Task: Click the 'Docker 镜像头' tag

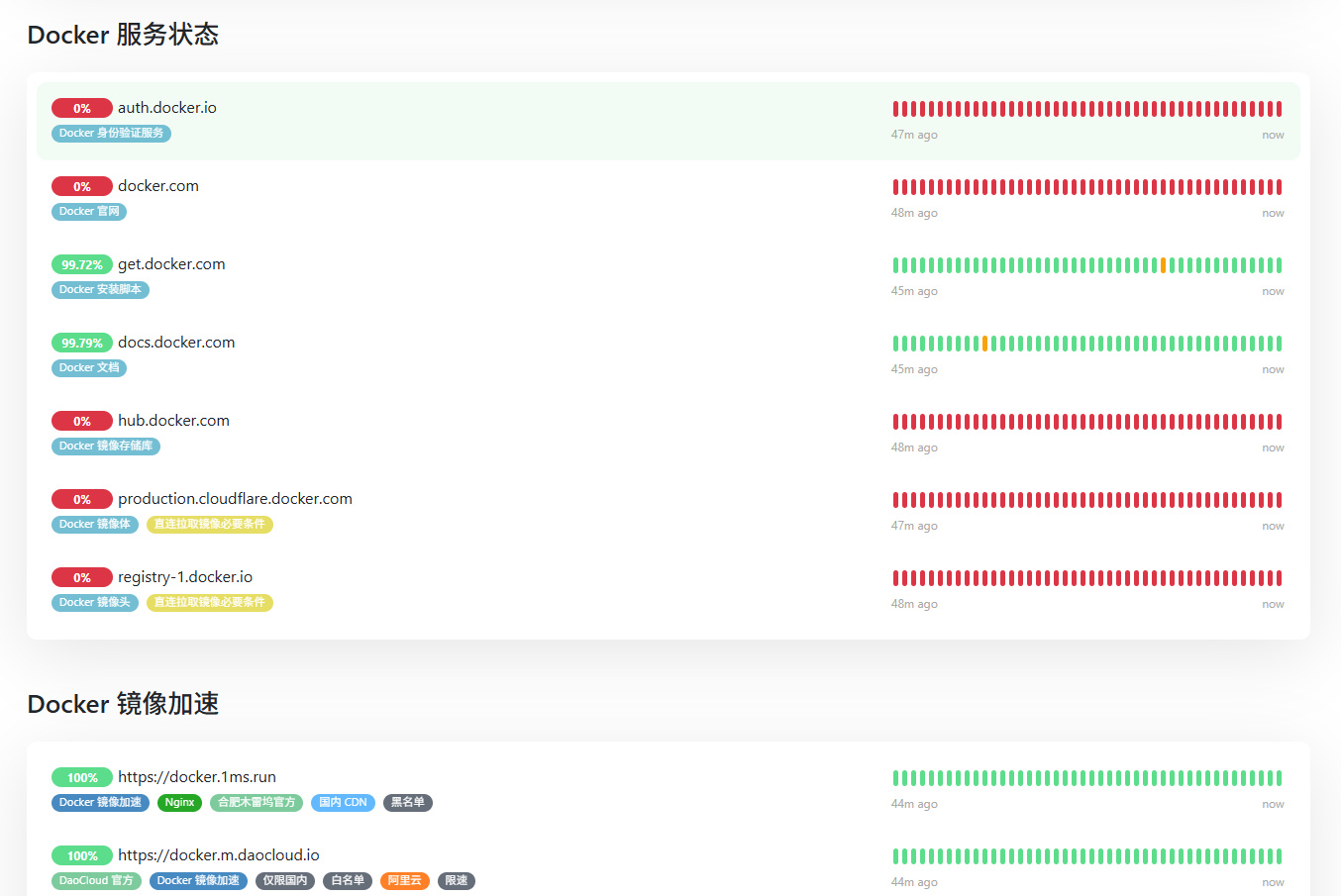Action: pos(95,603)
